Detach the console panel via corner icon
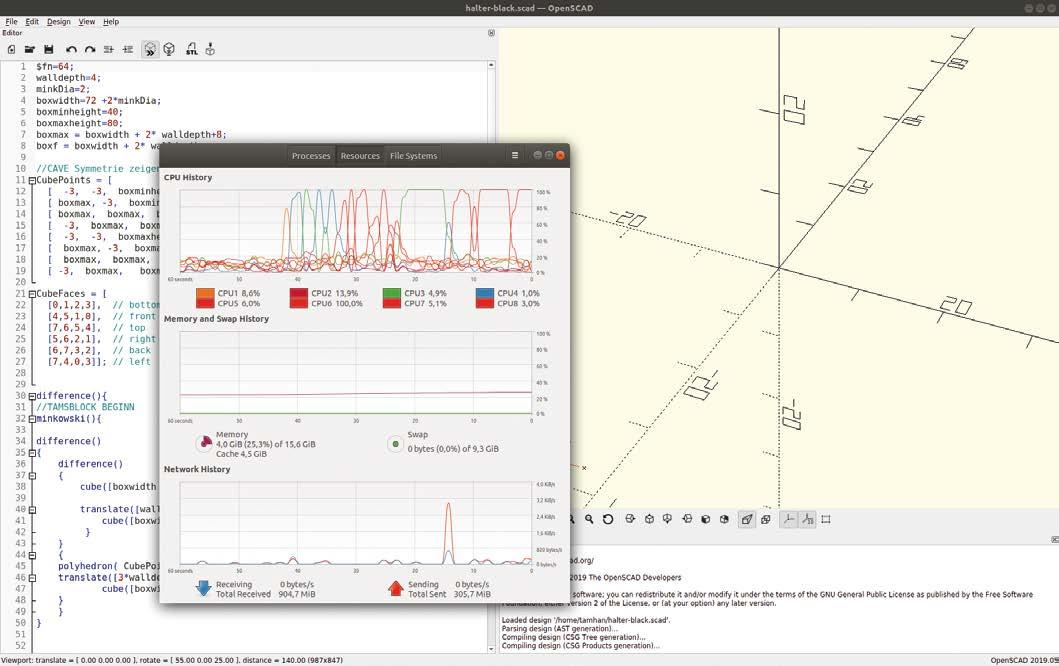Viewport: 1059px width, 666px height. click(x=1055, y=539)
